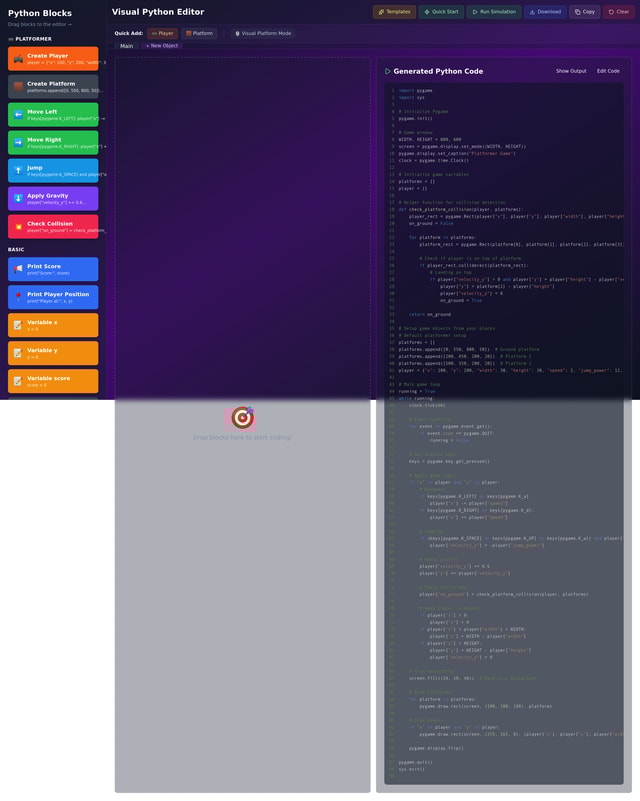The image size is (640, 801).
Task: Open the Templates button
Action: [394, 12]
